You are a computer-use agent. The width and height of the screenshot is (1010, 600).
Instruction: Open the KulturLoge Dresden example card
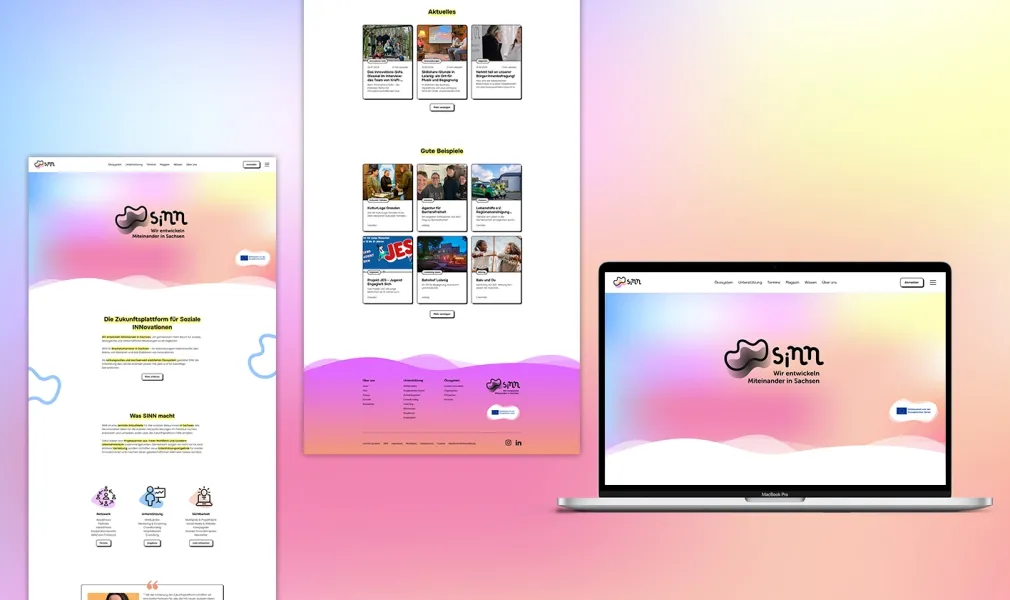[387, 197]
